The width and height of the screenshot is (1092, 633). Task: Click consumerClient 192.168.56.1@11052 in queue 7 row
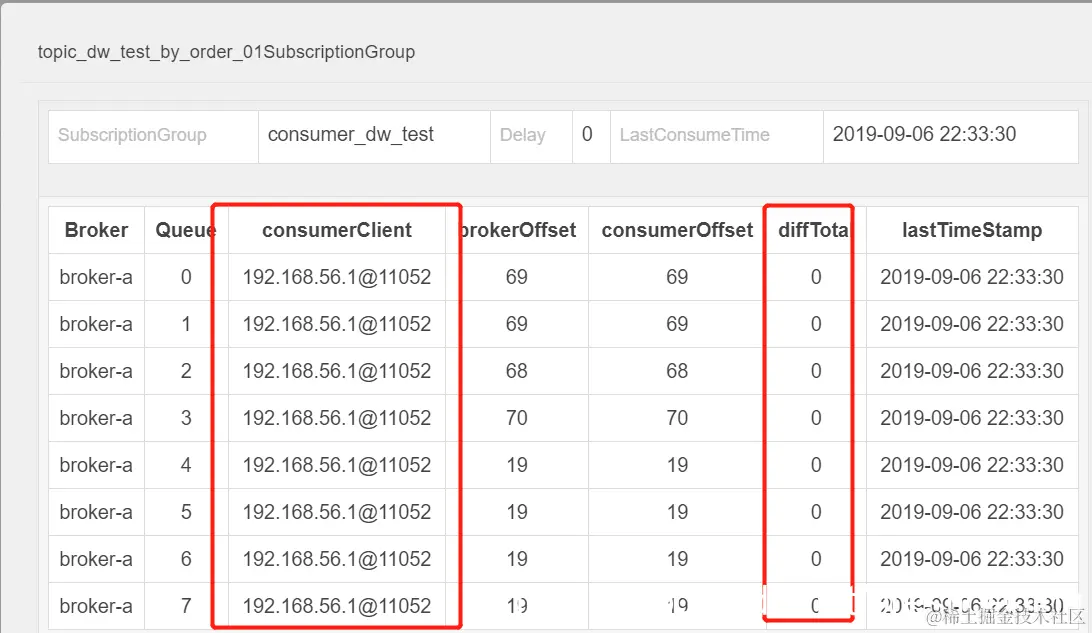tap(337, 606)
